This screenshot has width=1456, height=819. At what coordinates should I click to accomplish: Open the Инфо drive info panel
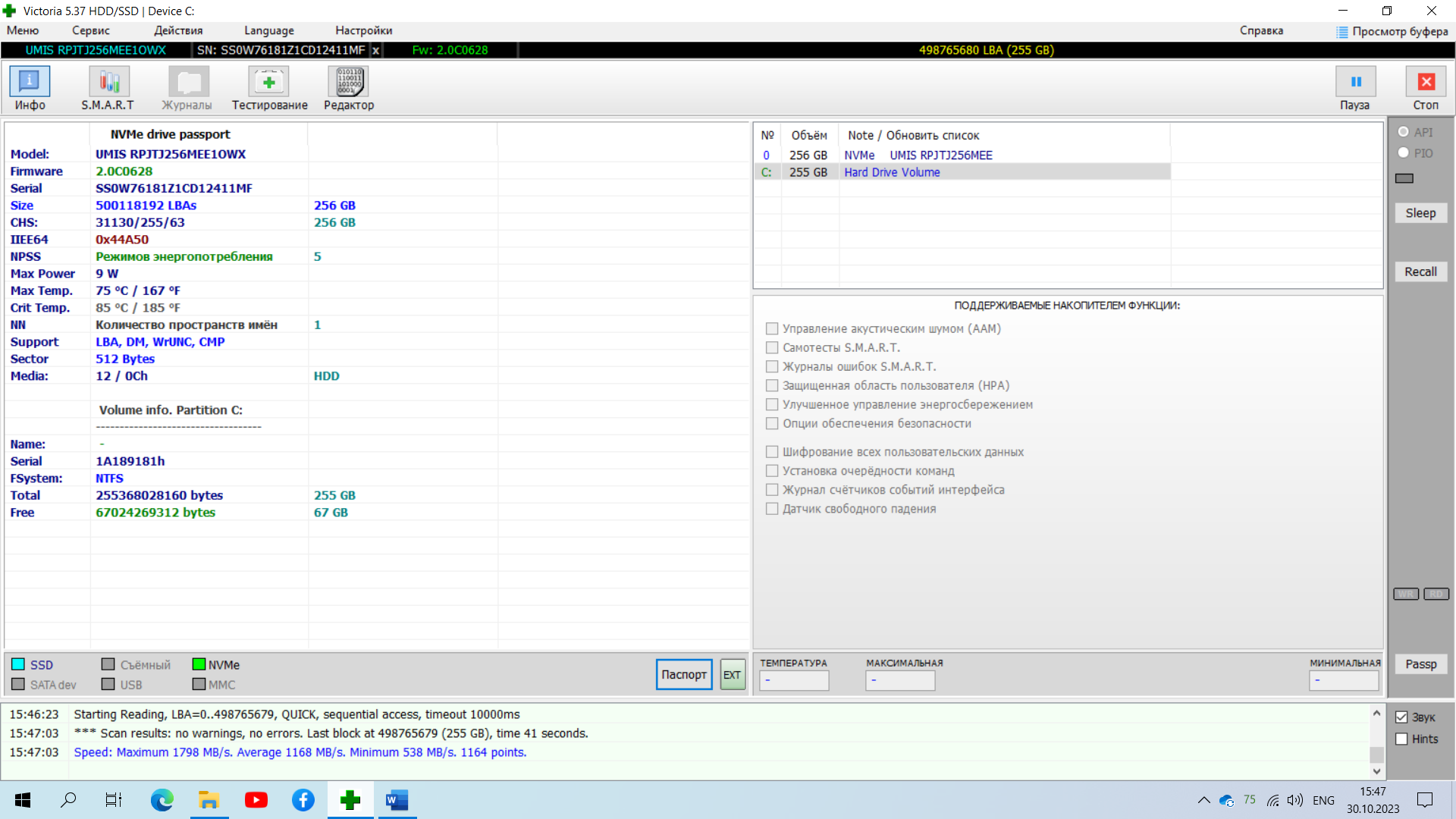tap(30, 88)
